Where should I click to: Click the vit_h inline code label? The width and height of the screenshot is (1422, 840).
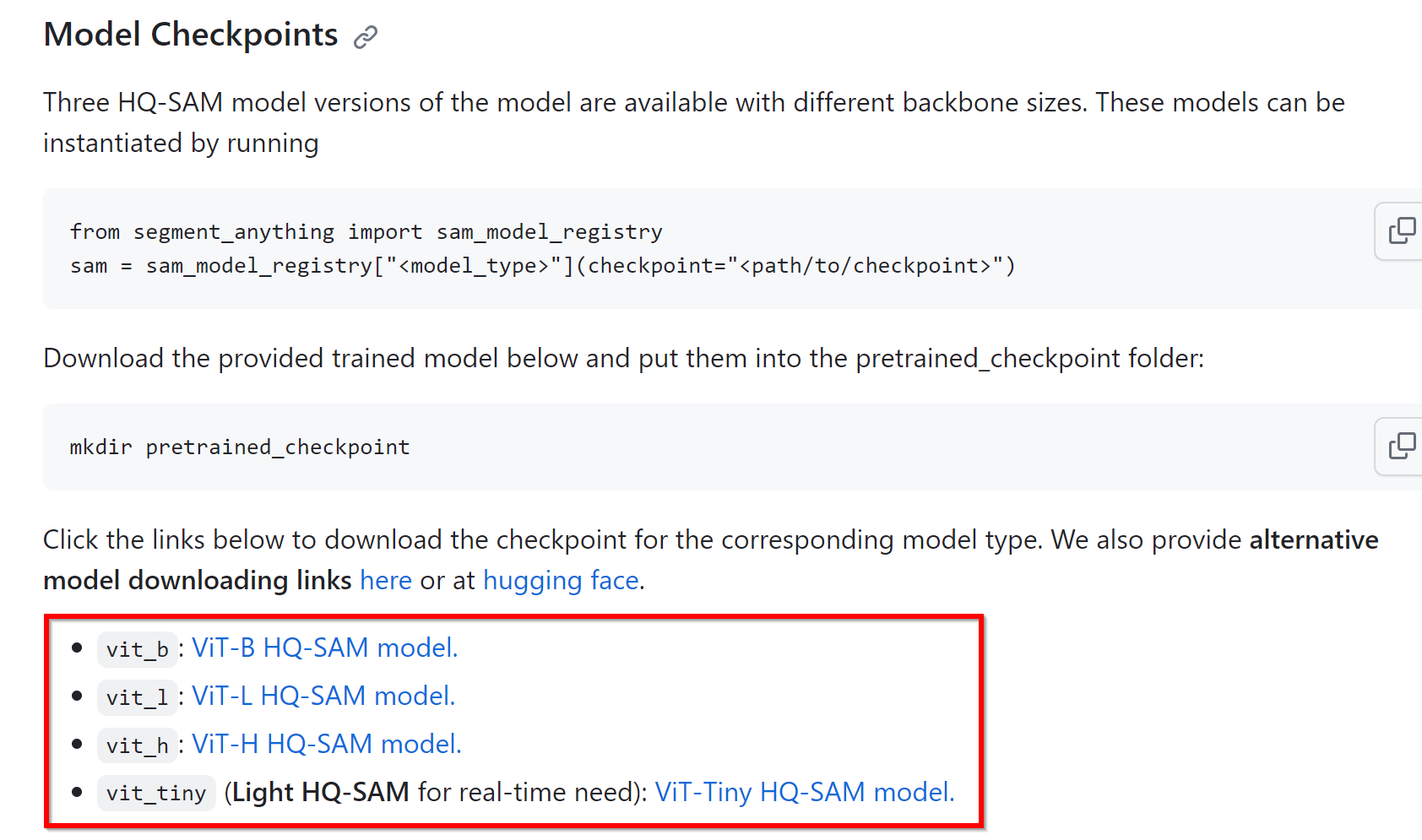point(137,745)
